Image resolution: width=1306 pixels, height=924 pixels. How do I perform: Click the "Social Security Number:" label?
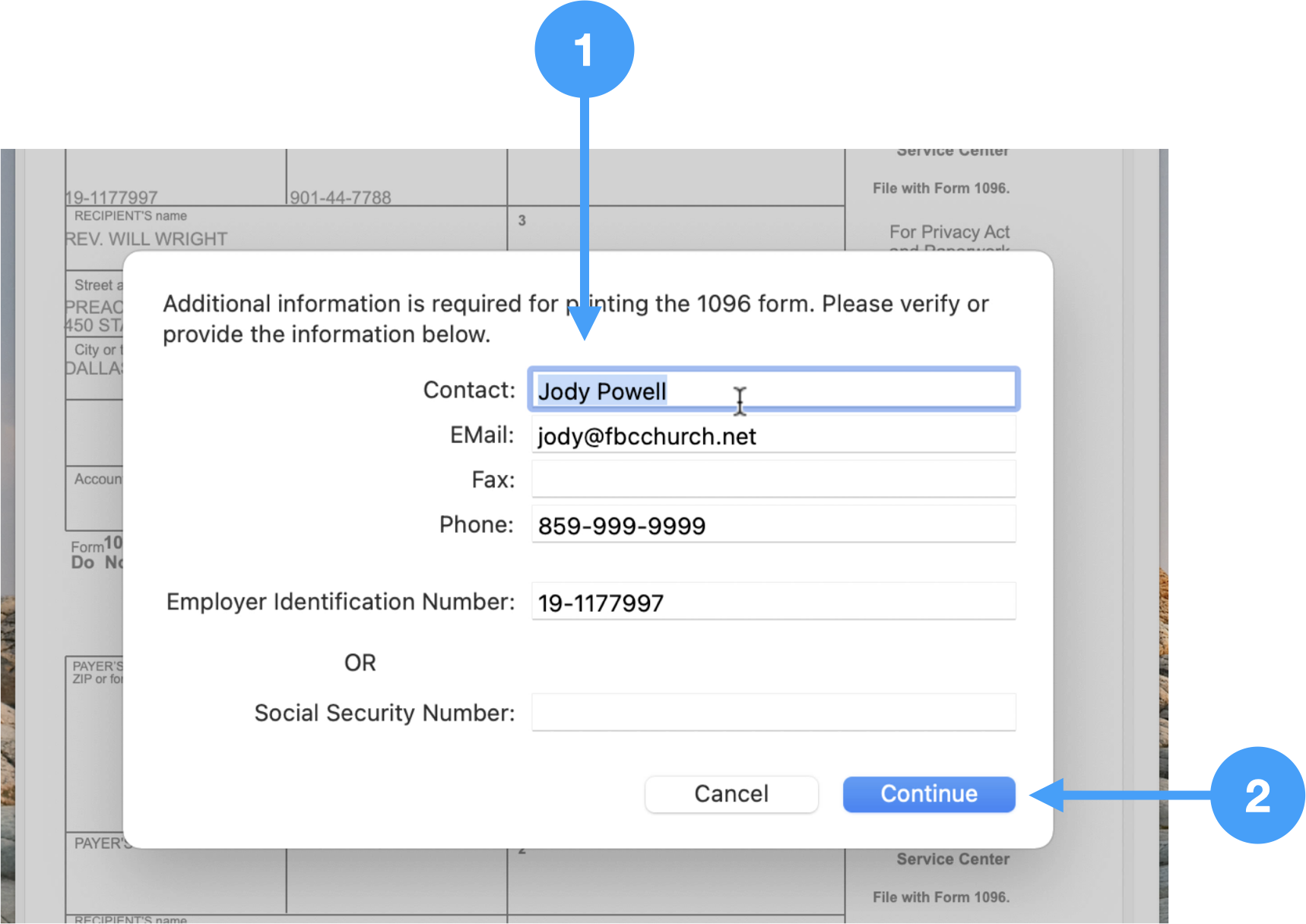click(x=384, y=713)
